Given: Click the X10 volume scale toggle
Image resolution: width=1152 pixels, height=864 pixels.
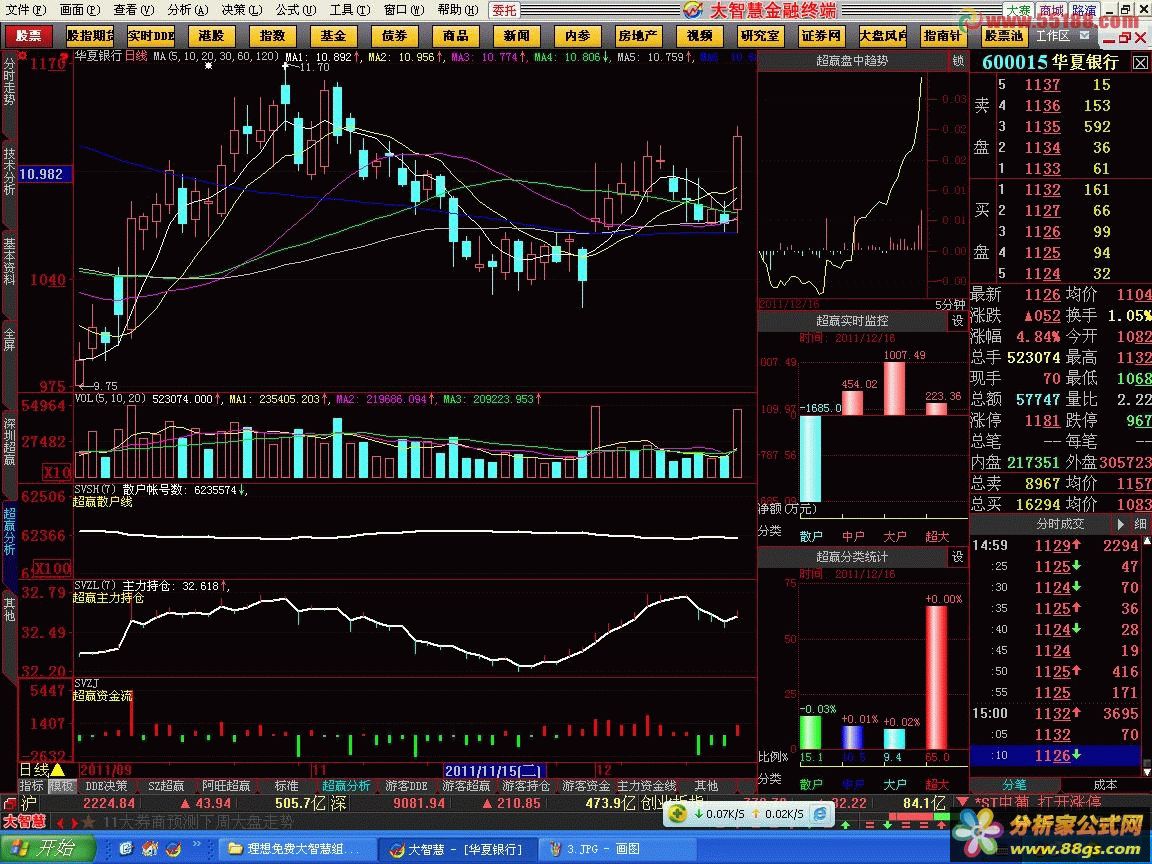Looking at the screenshot, I should pos(57,472).
